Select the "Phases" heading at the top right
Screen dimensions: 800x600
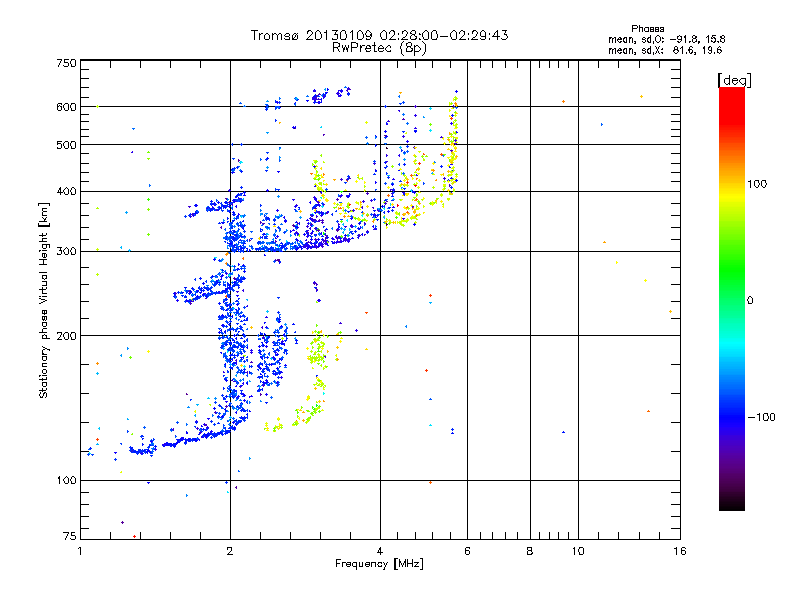click(x=647, y=29)
